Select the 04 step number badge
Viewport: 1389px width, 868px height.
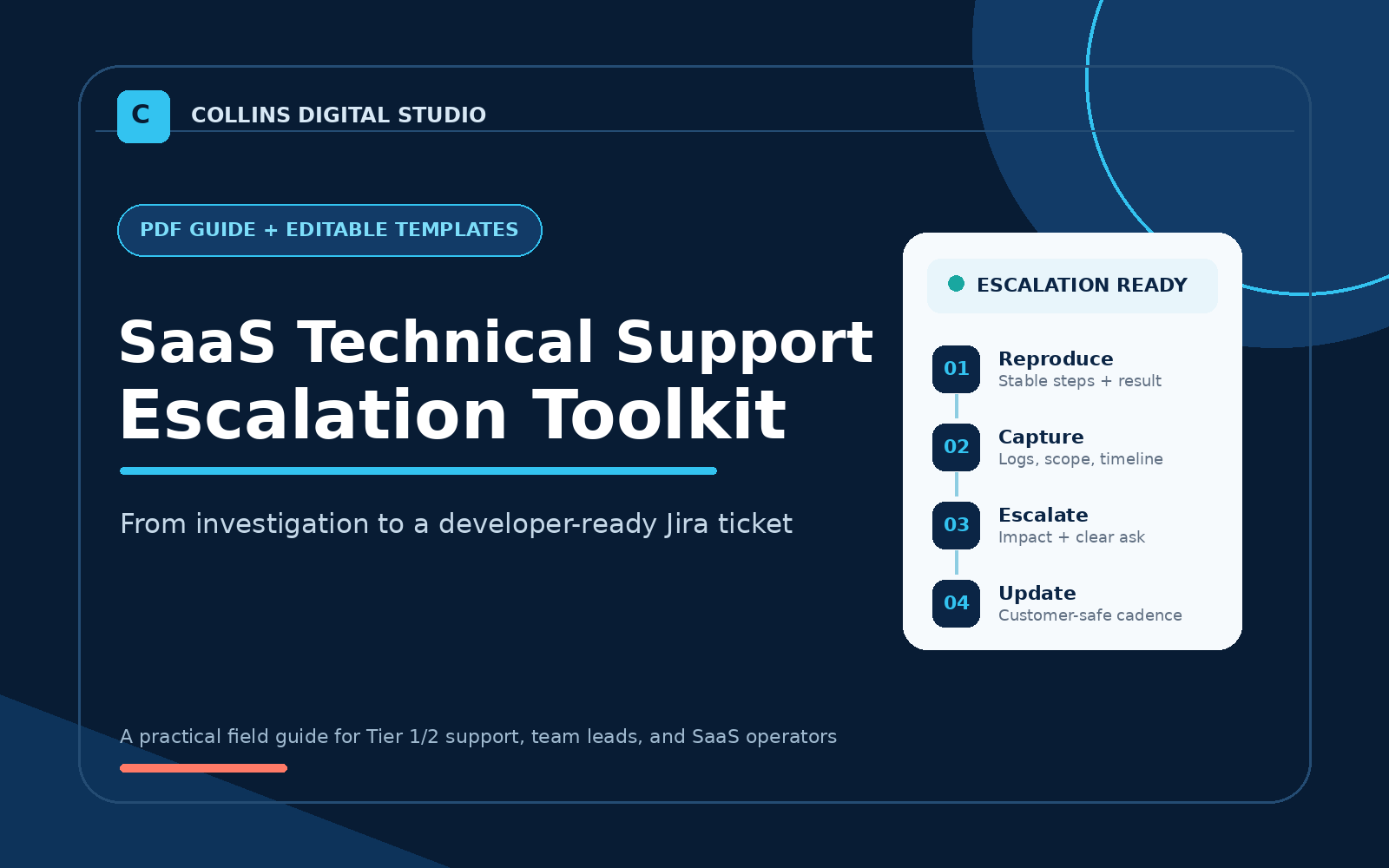(x=956, y=603)
